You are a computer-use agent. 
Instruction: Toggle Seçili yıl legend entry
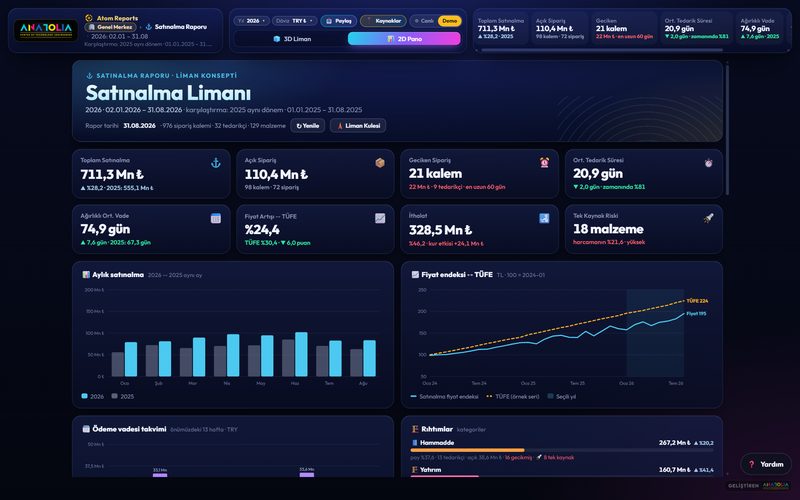tap(562, 396)
